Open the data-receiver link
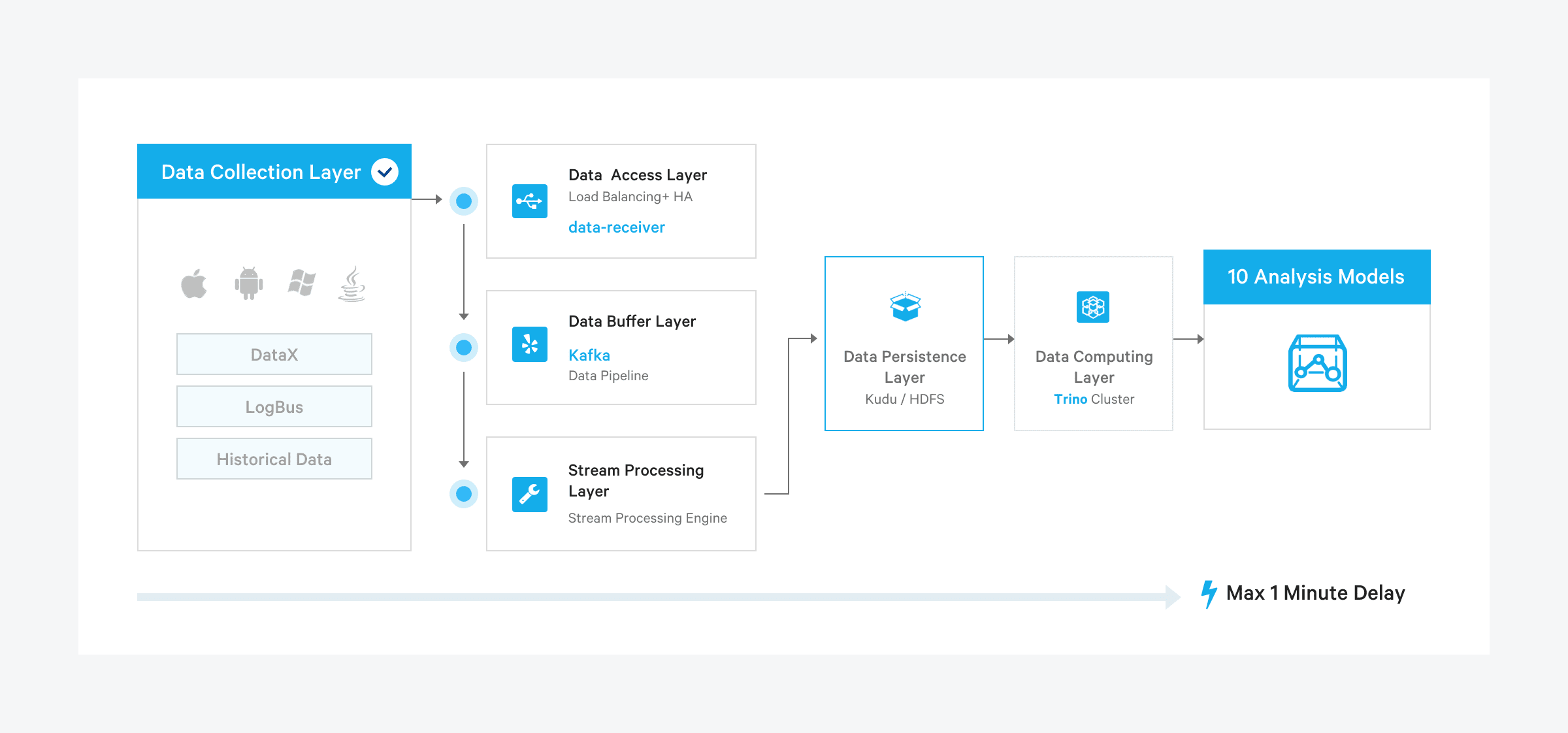Viewport: 1568px width, 733px height. 616,227
